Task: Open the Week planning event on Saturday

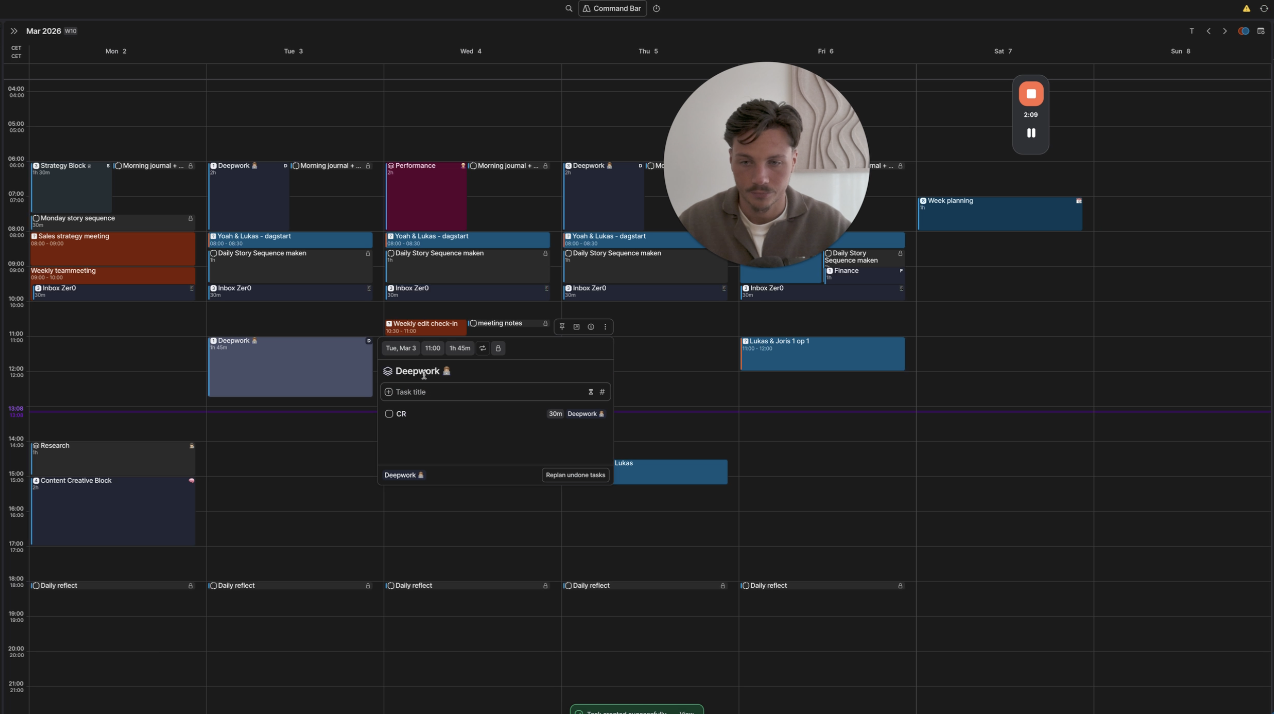Action: pos(1000,214)
